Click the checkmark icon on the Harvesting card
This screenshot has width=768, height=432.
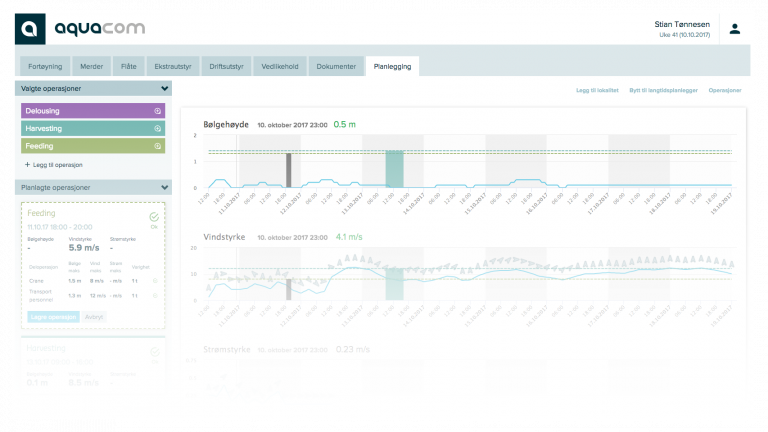pyautogui.click(x=155, y=352)
